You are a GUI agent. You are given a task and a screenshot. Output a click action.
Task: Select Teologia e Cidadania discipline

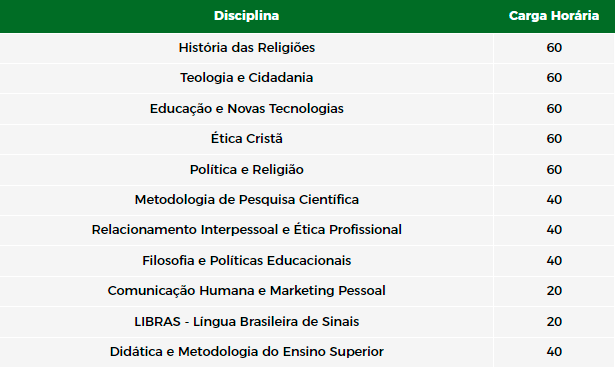coord(247,78)
